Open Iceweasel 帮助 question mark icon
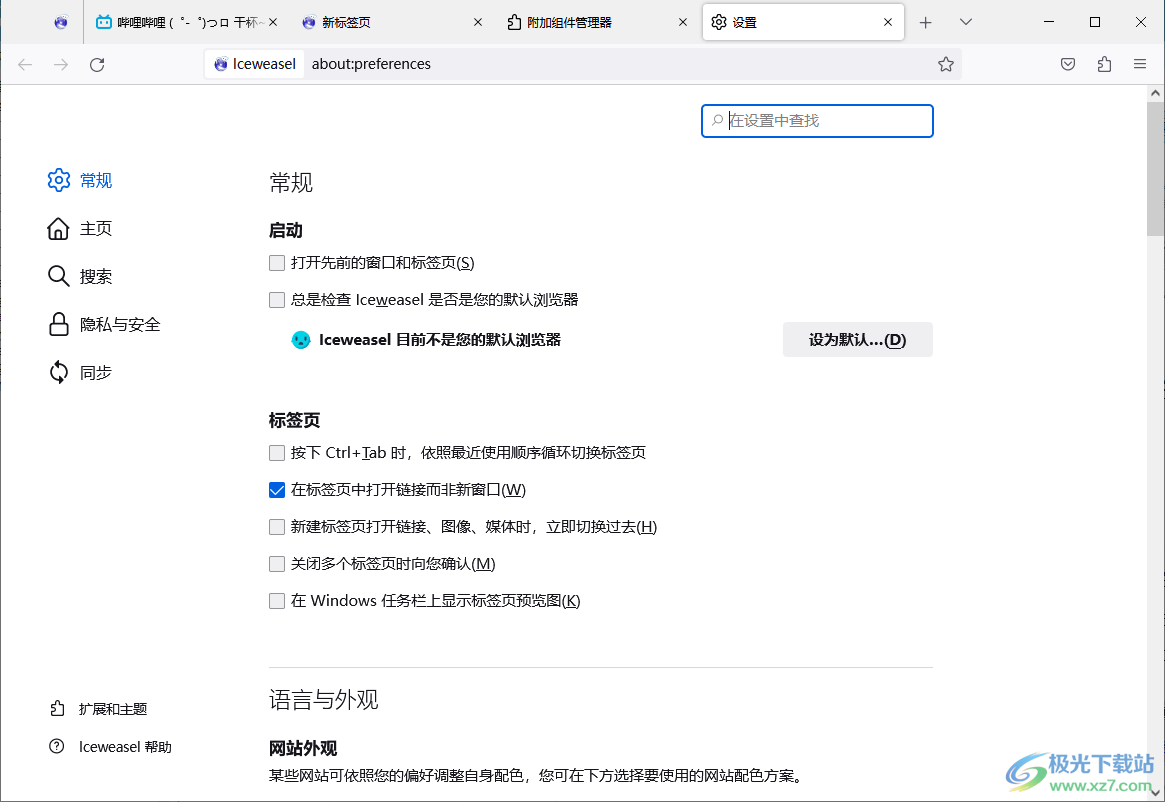 coord(56,746)
